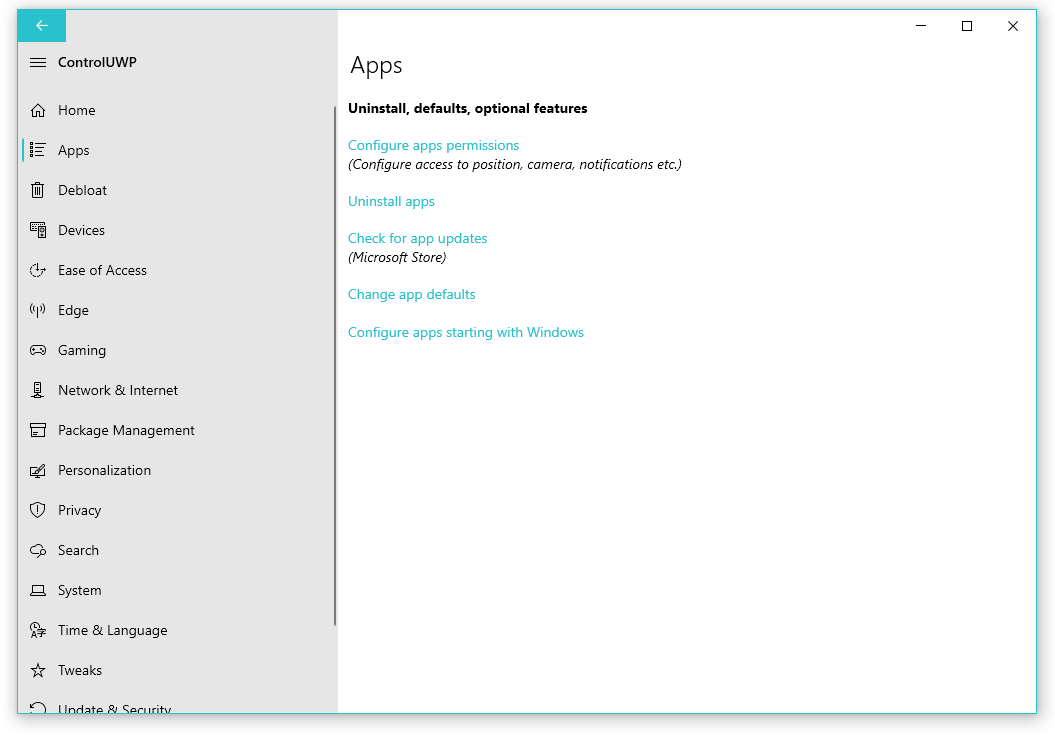
Task: Click the Uninstall apps link
Action: 391,202
